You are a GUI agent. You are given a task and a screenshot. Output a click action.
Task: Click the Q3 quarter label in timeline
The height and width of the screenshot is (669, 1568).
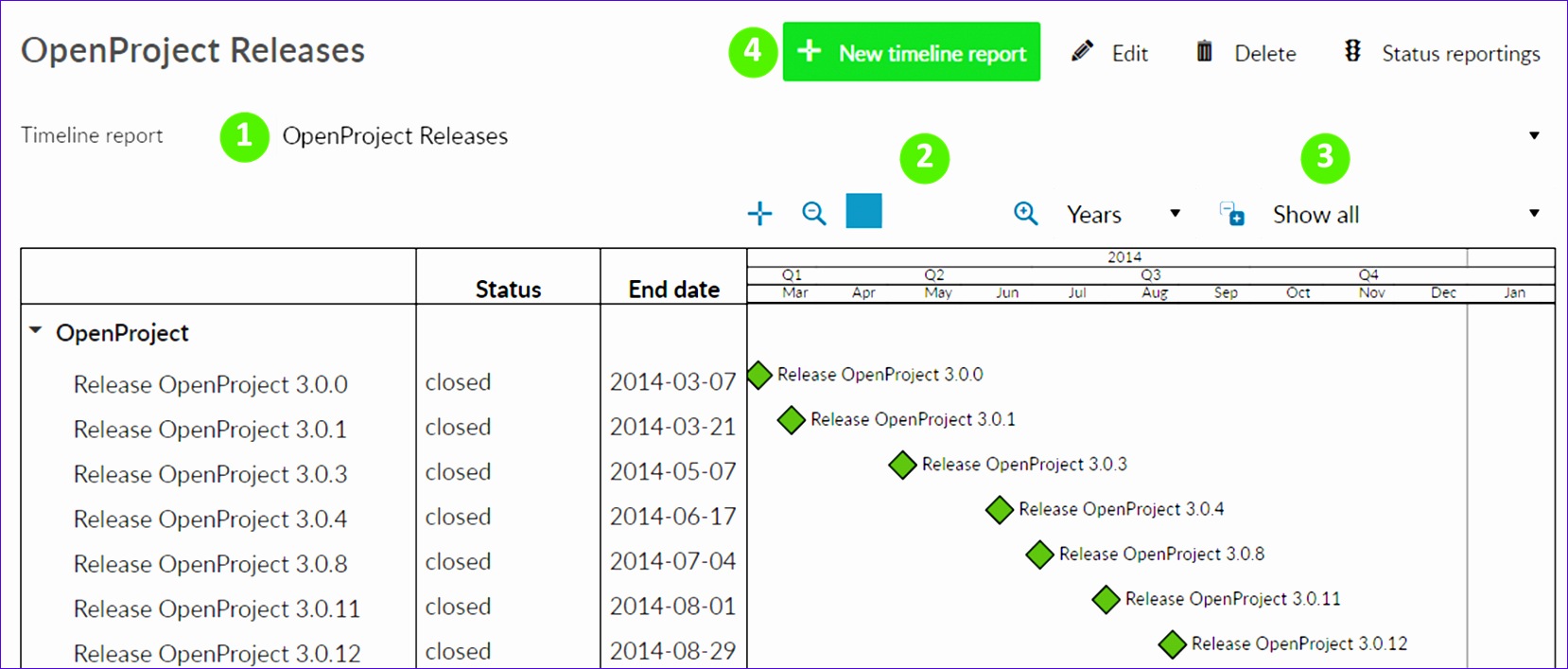[x=1151, y=274]
